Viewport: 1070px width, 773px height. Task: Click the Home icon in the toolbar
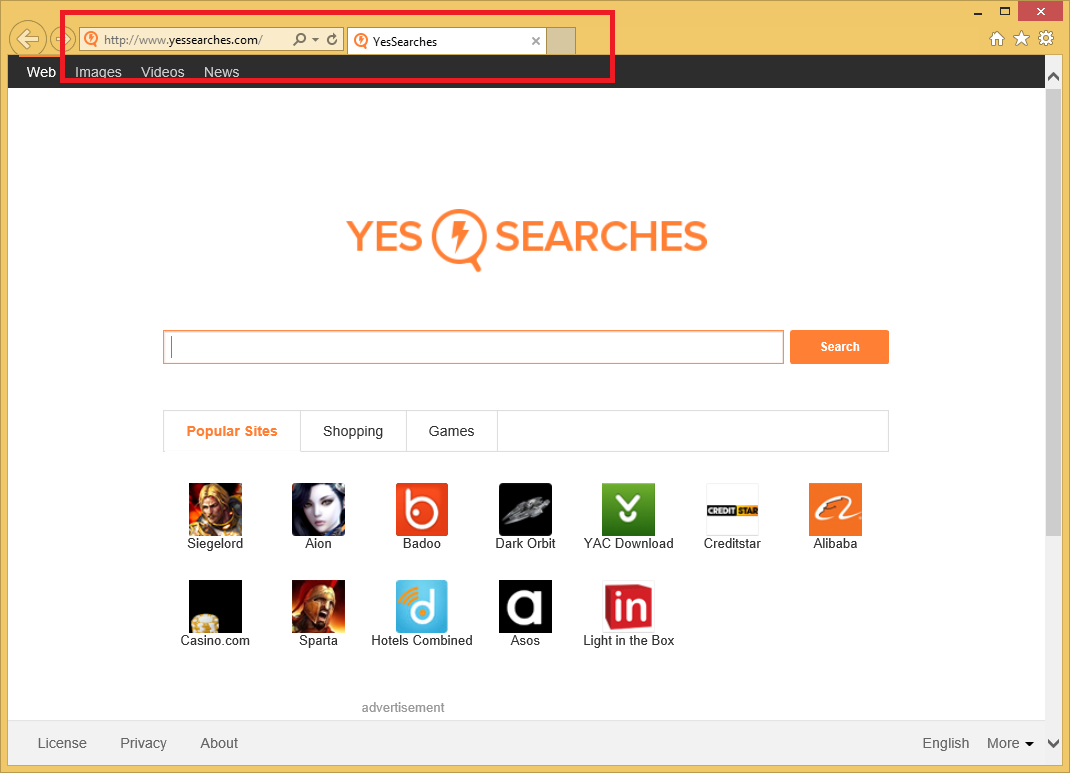click(x=997, y=38)
